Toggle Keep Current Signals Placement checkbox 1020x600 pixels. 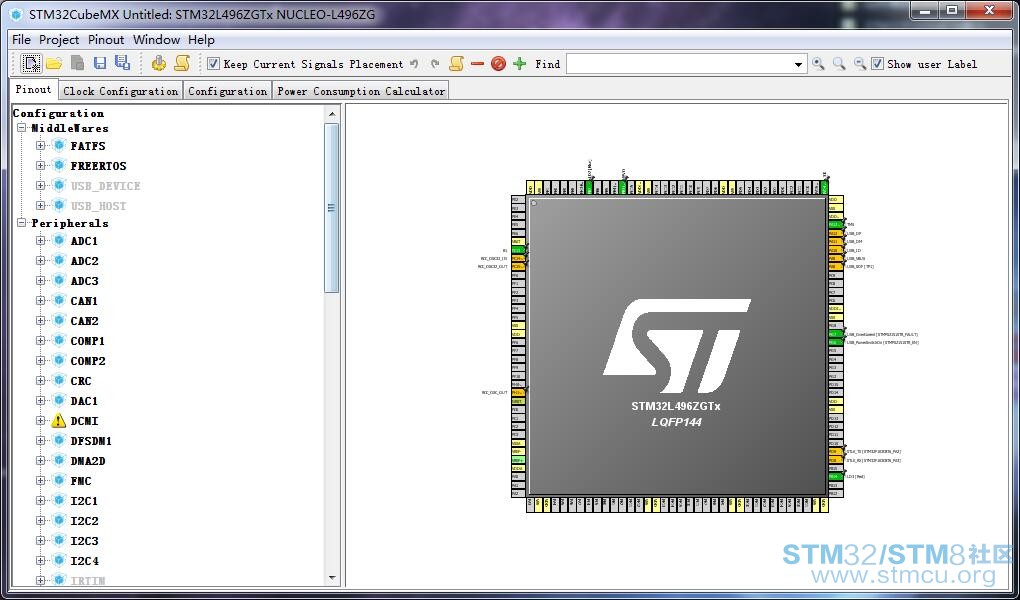213,64
